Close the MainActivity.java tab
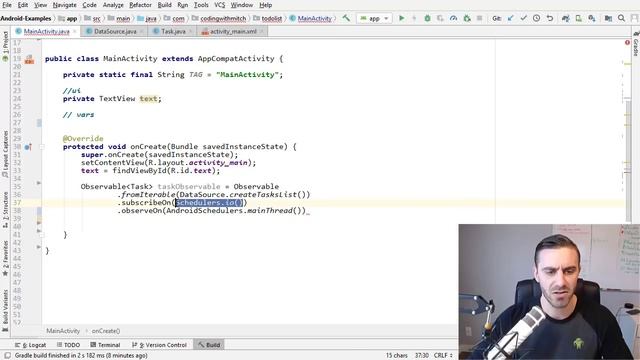640x360 pixels. [x=75, y=31]
